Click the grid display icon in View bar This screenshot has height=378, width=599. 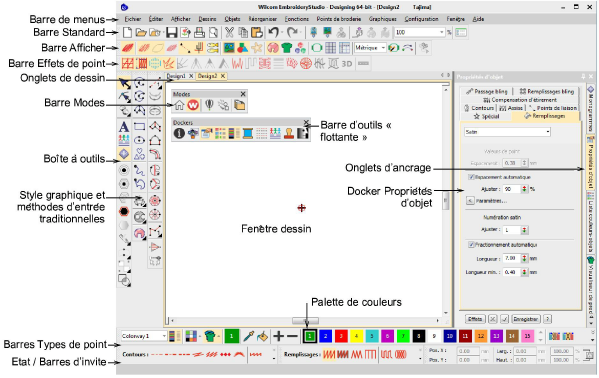tap(330, 48)
